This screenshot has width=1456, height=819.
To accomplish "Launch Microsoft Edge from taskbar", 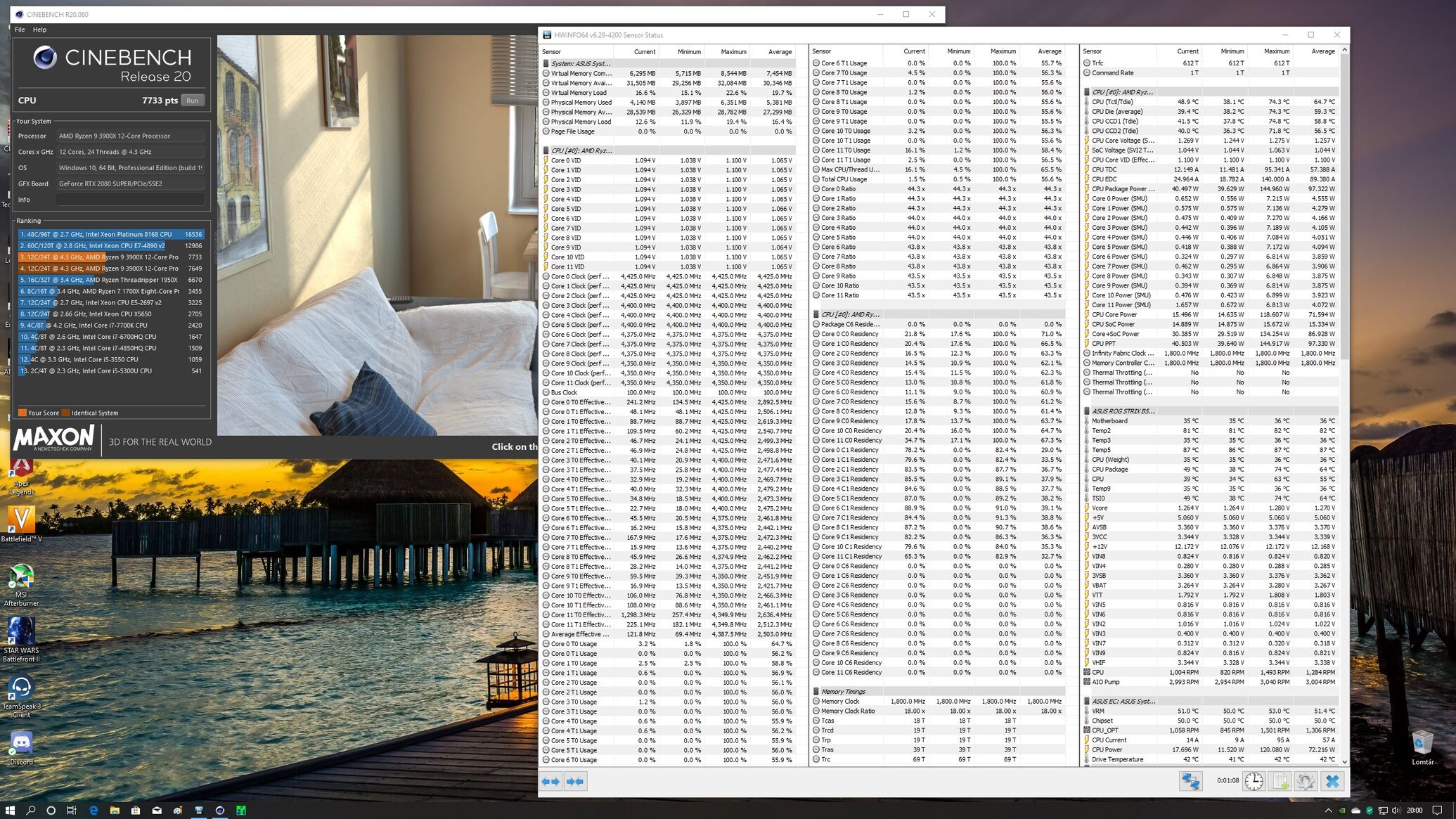I will click(x=94, y=810).
